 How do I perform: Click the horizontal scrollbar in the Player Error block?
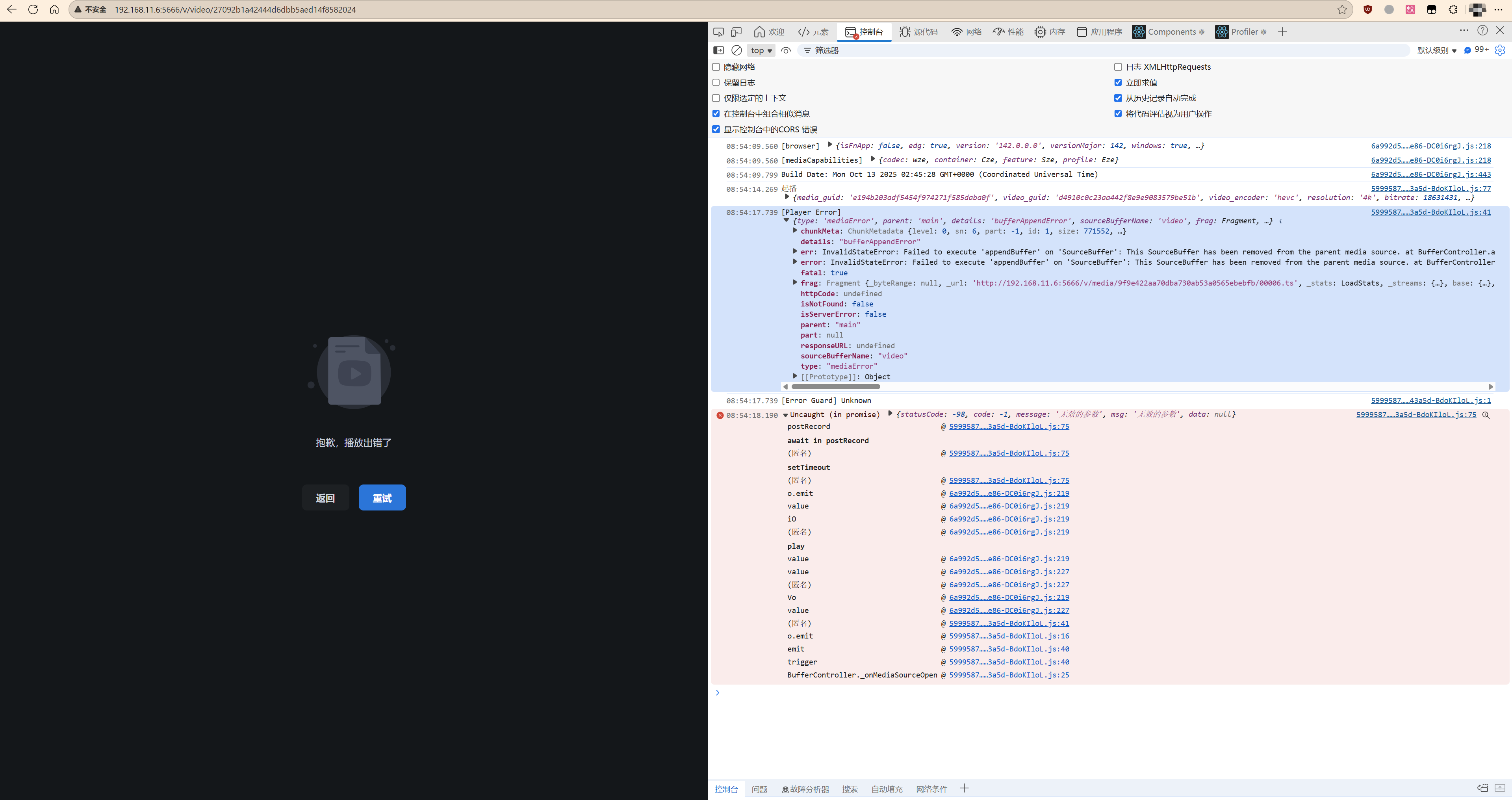pos(836,387)
